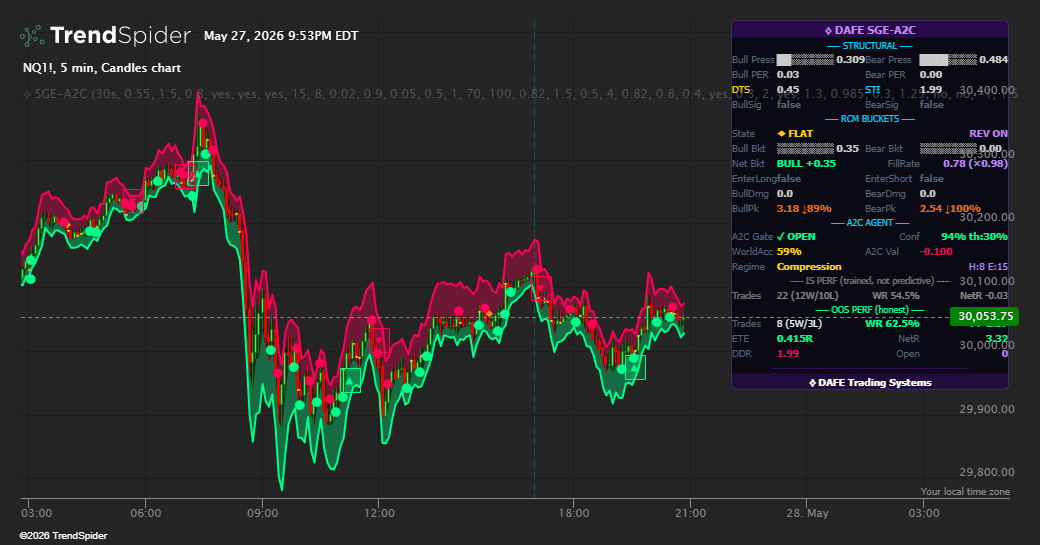The height and width of the screenshot is (545, 1040).
Task: Select the OOS trades value 8 (5W/3L)
Action: tap(799, 324)
